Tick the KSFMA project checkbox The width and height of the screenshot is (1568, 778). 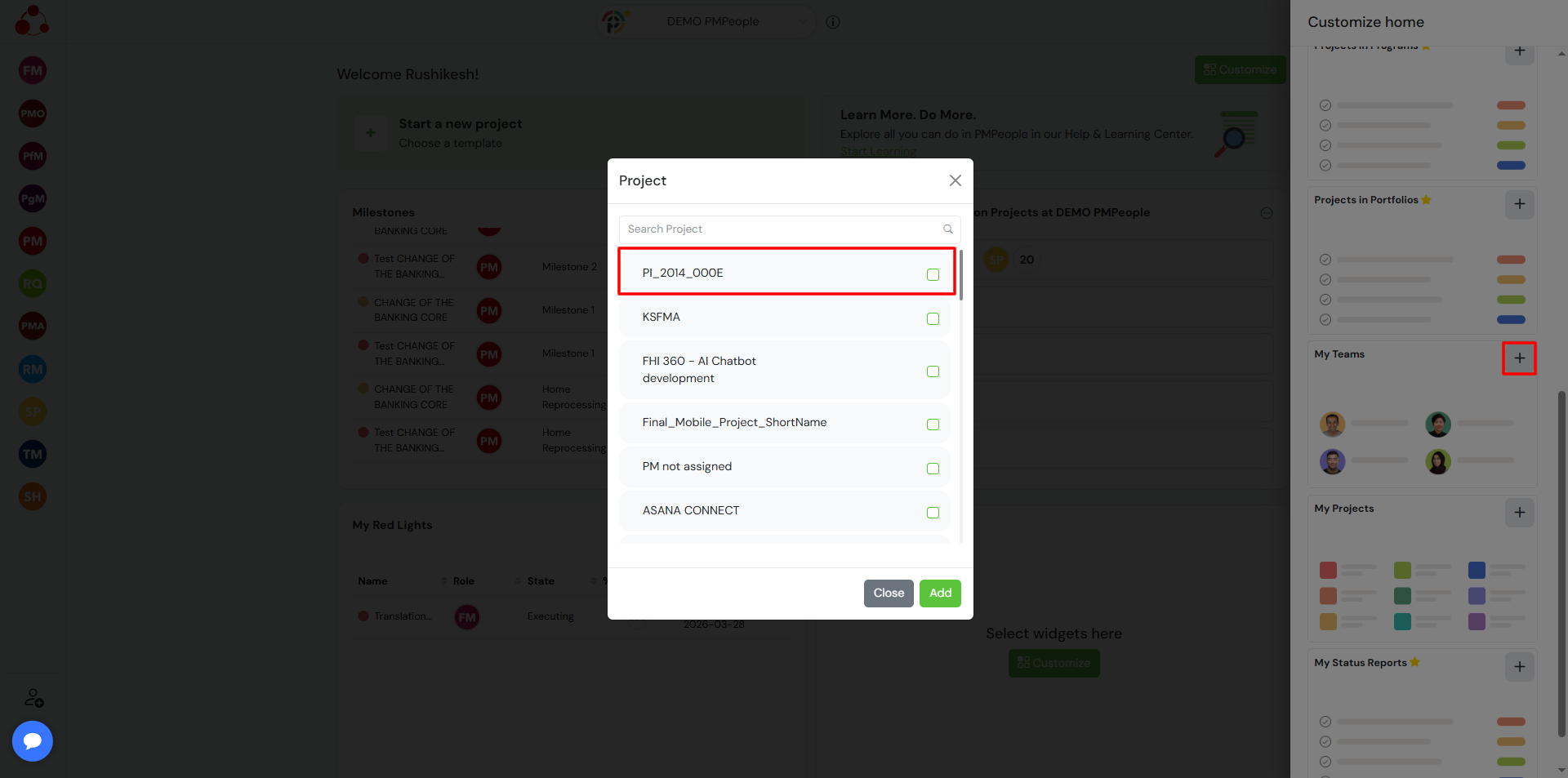[x=933, y=318]
